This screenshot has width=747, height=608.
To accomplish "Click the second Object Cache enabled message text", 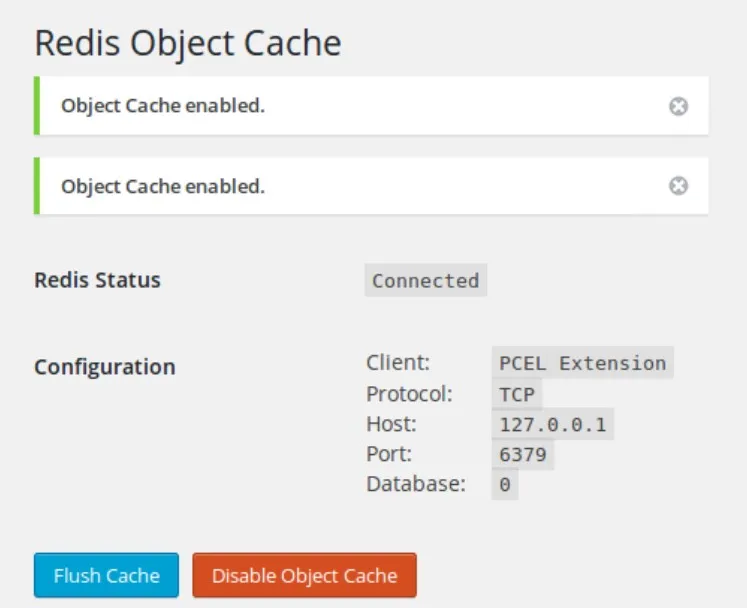I will (x=163, y=186).
